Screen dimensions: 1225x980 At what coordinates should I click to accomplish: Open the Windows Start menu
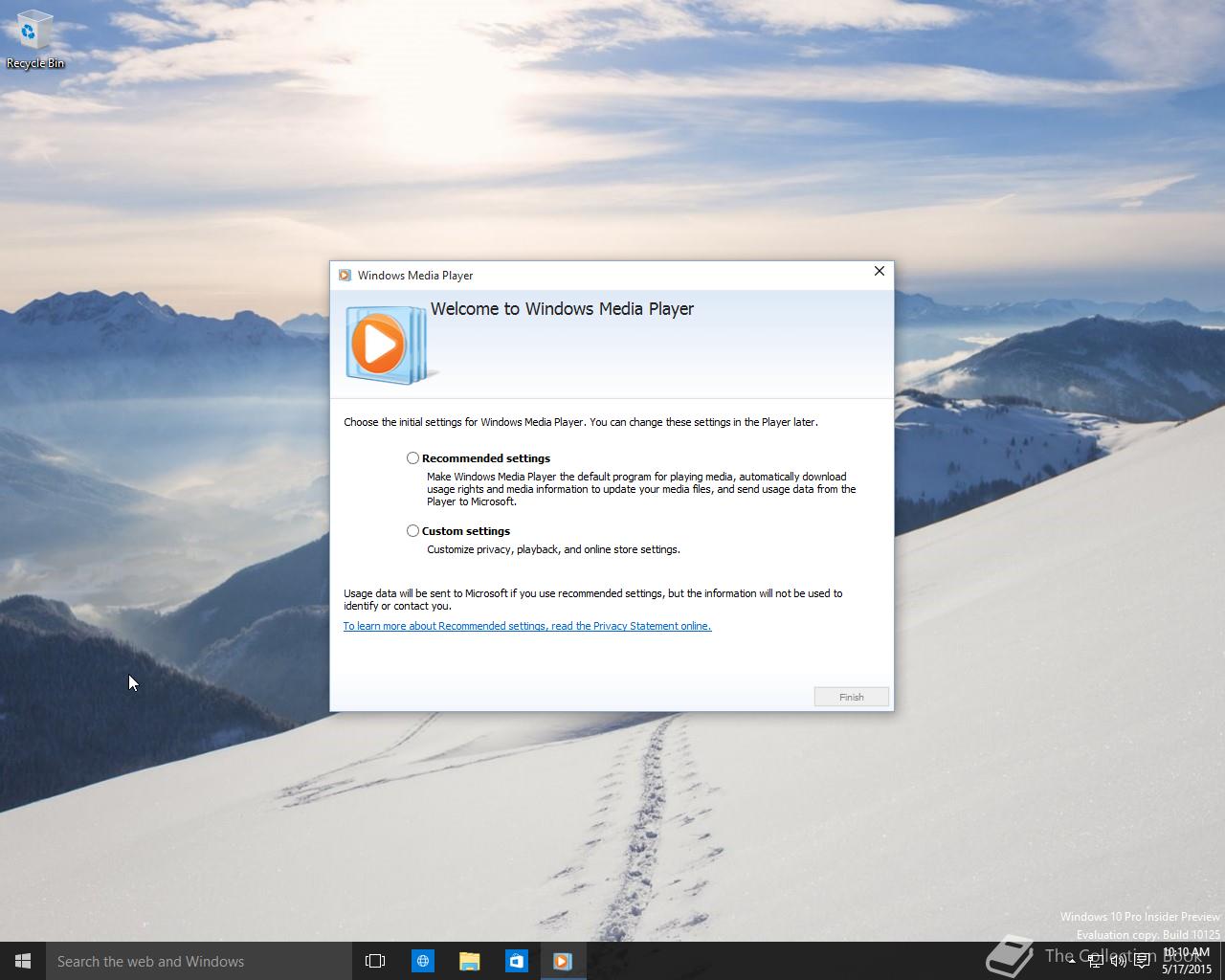tap(23, 961)
